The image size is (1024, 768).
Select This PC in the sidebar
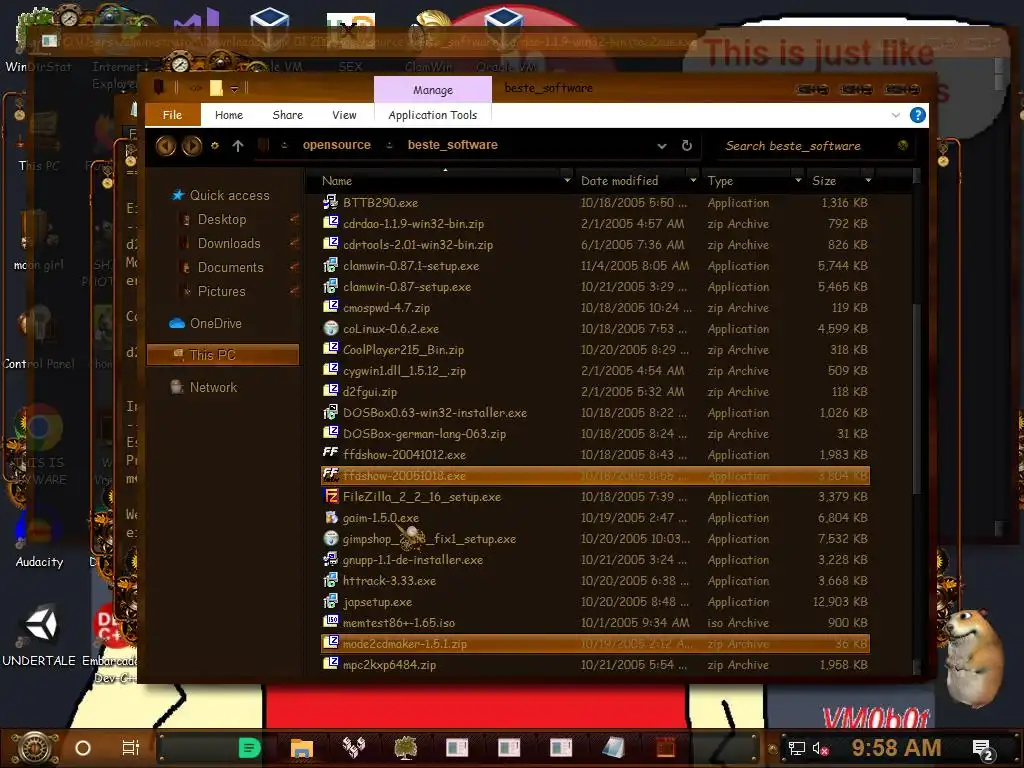[223, 355]
